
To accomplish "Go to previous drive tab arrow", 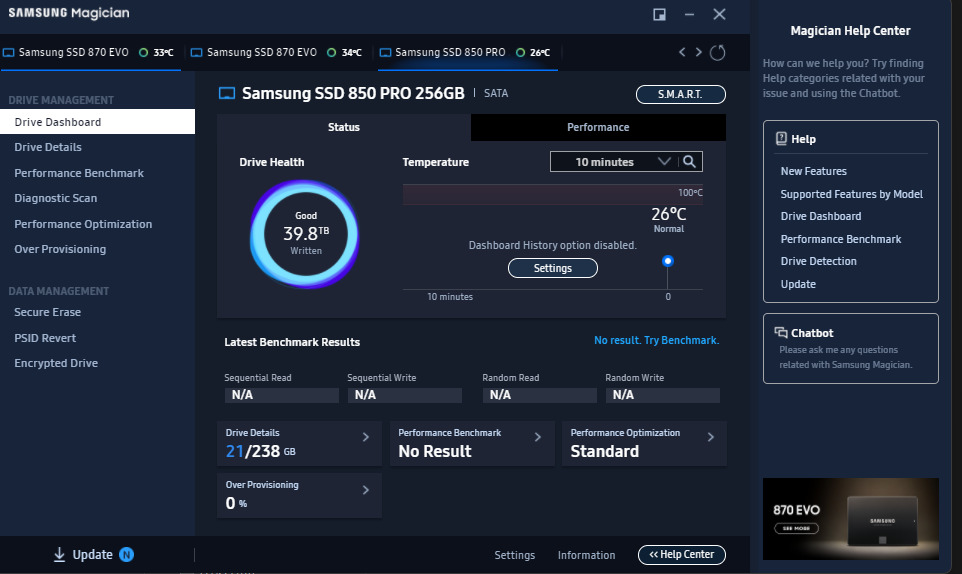I will [682, 52].
